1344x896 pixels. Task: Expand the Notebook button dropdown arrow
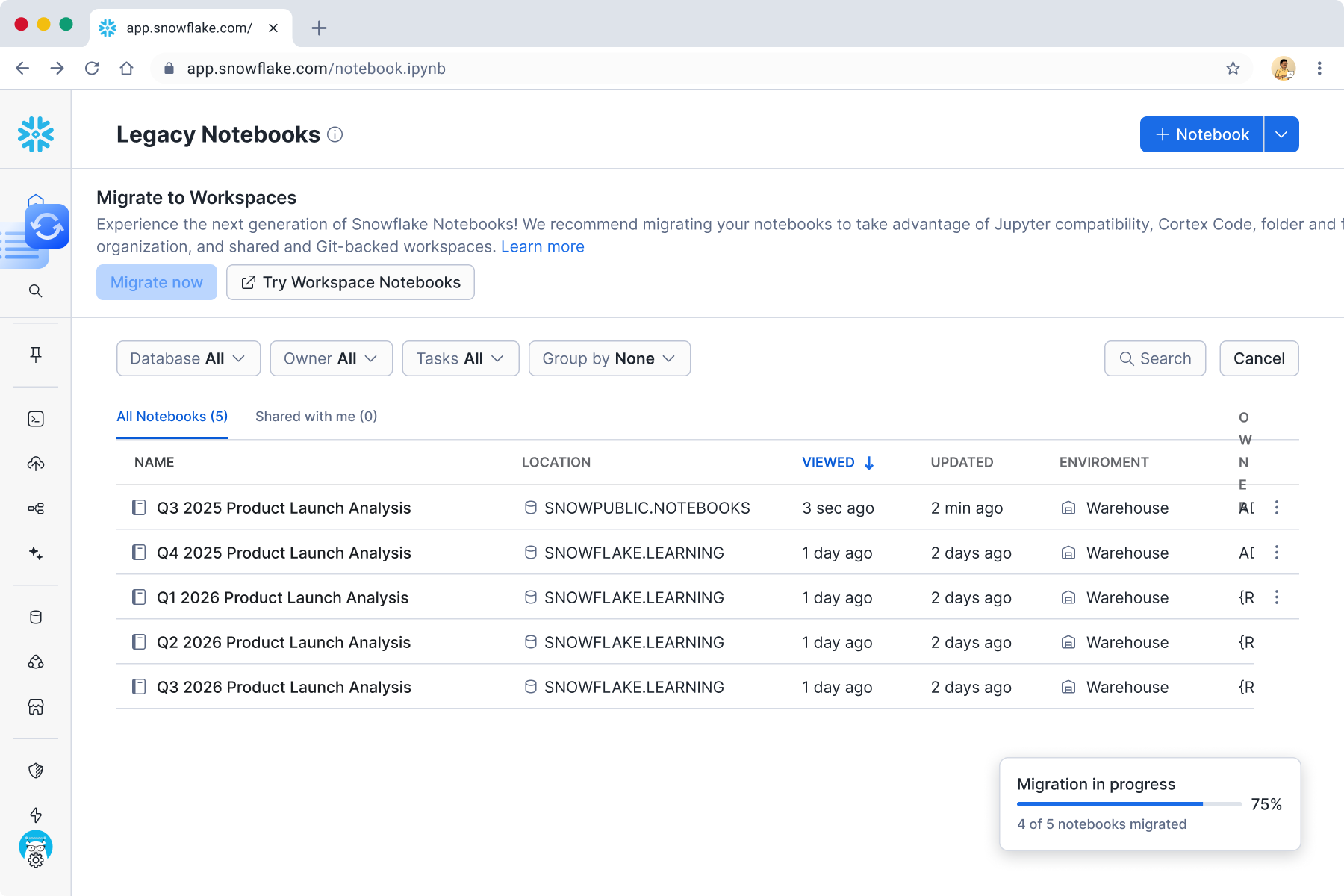pyautogui.click(x=1281, y=134)
